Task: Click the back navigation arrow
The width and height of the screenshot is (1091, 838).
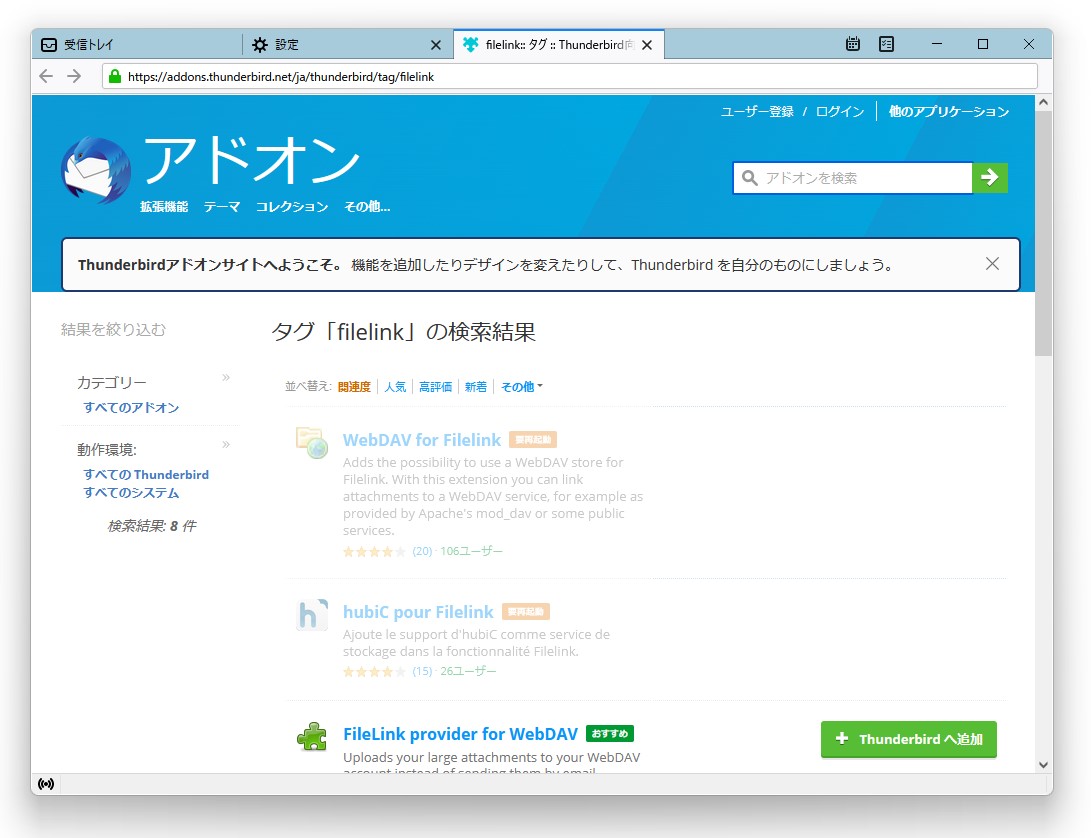Action: 46,75
